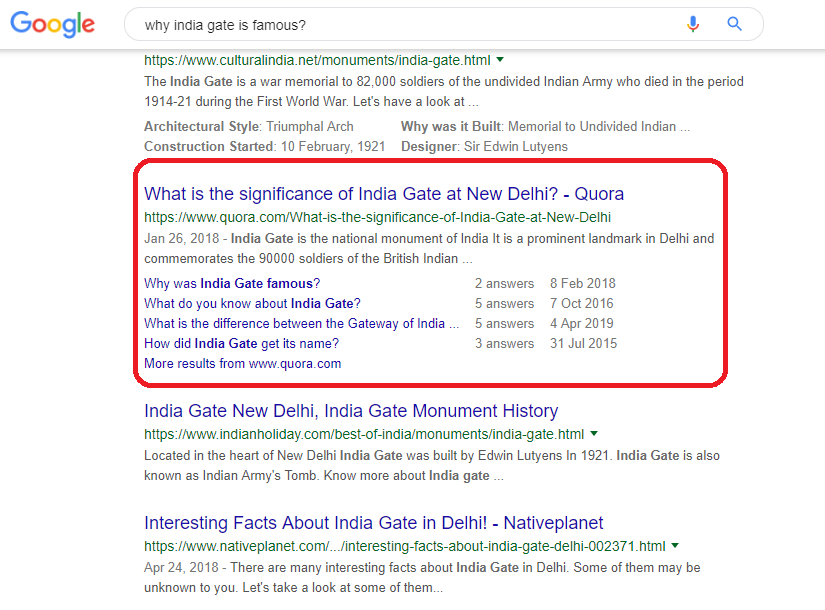Open 'What do you know about India Gate?'
The width and height of the screenshot is (825, 610).
point(252,304)
